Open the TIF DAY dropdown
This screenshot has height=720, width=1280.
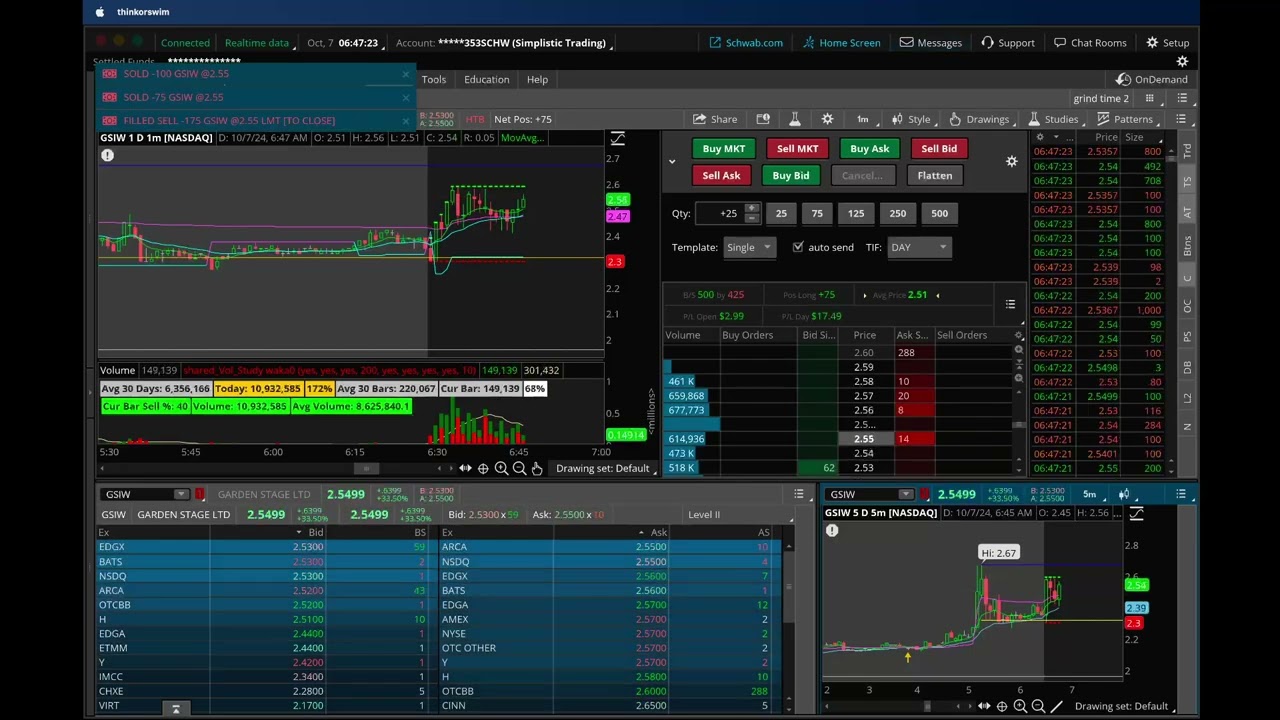918,247
